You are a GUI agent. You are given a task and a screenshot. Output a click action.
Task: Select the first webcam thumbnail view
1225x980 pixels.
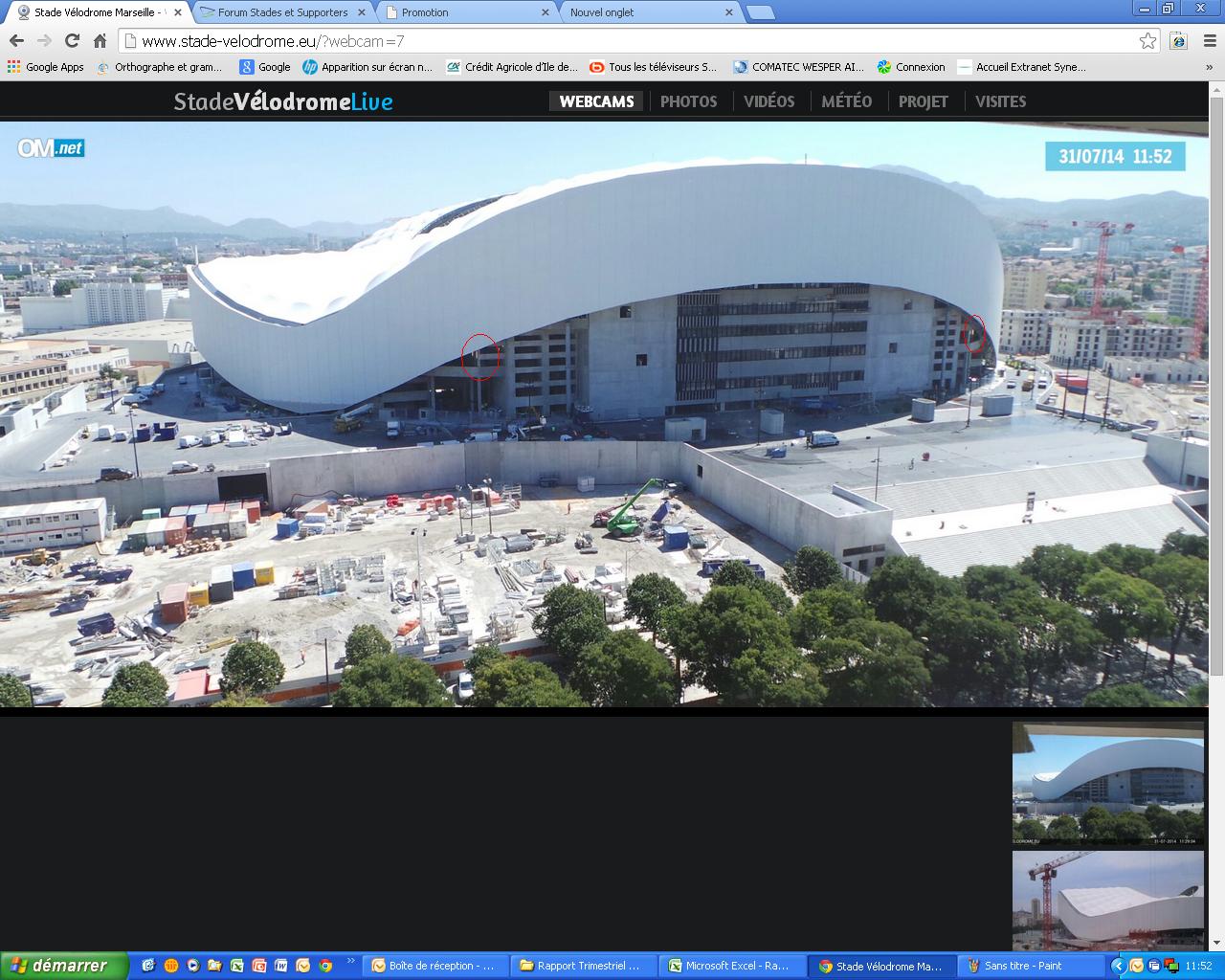click(x=1107, y=784)
